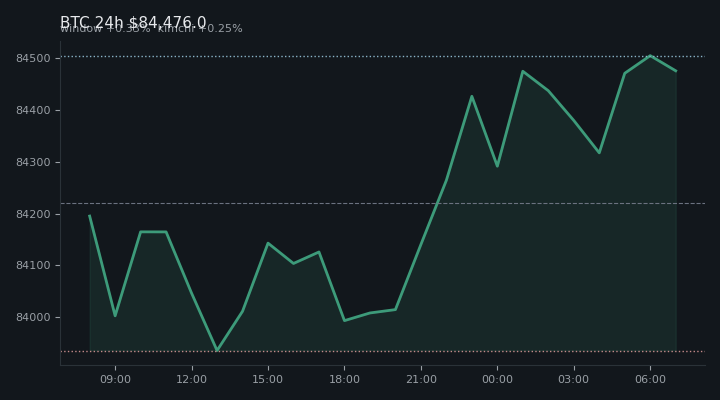Click the 12:00 time axis label
The height and width of the screenshot is (400, 720).
click(x=191, y=379)
